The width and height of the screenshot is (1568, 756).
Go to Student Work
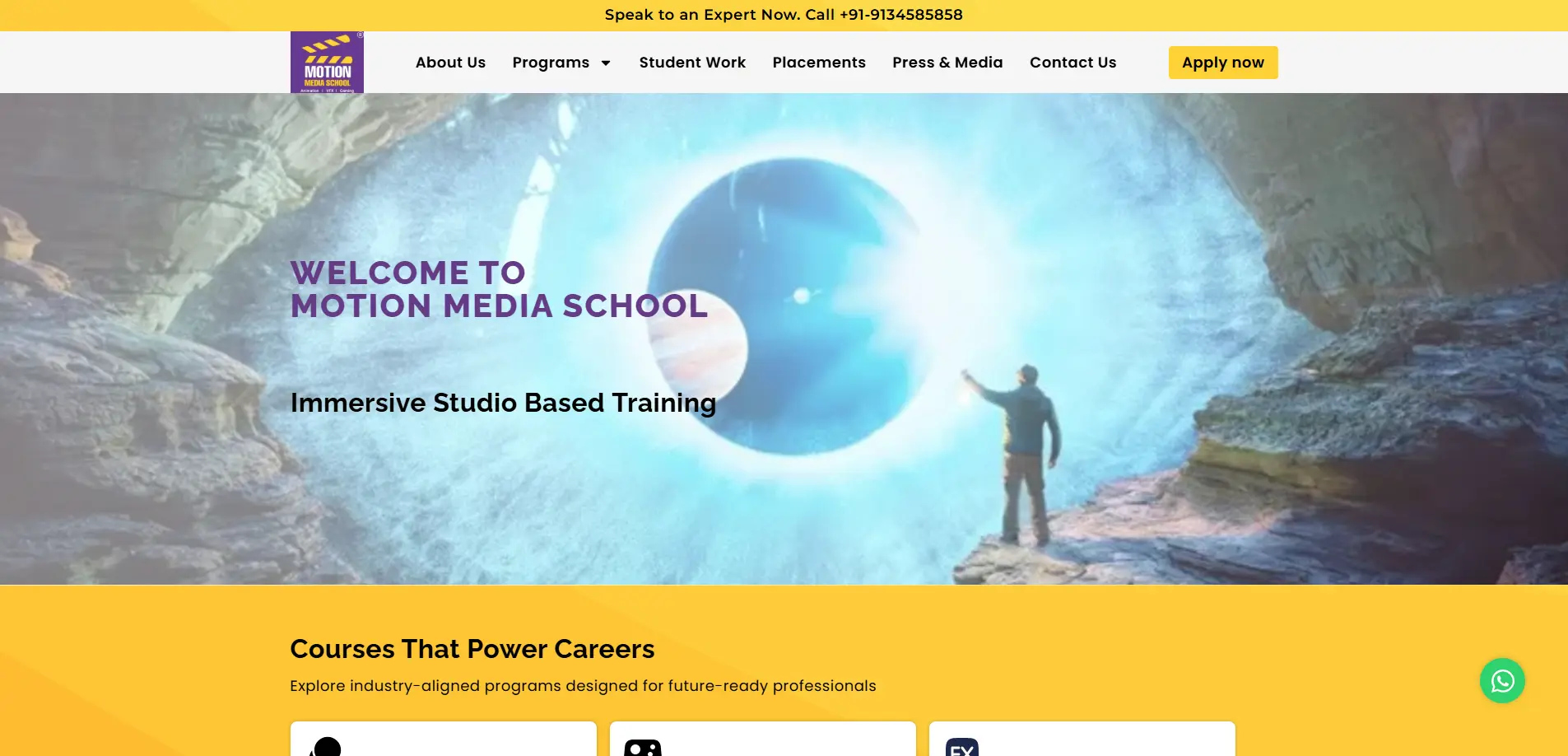[692, 63]
